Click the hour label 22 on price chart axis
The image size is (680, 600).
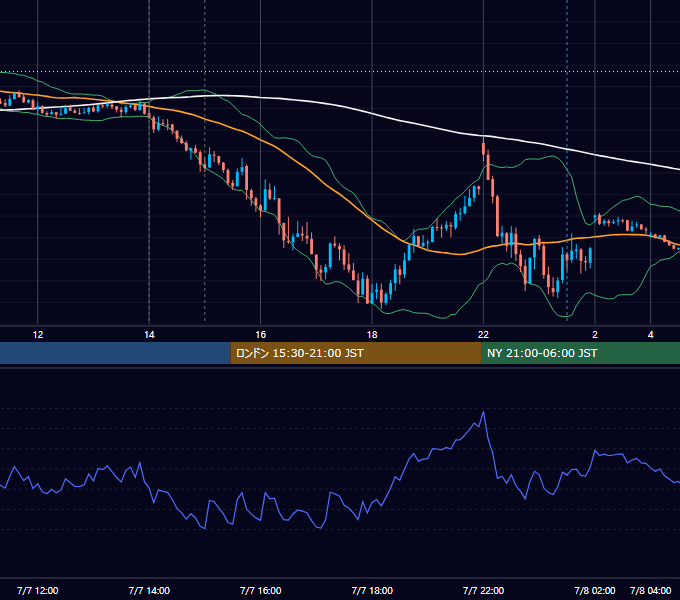483,334
